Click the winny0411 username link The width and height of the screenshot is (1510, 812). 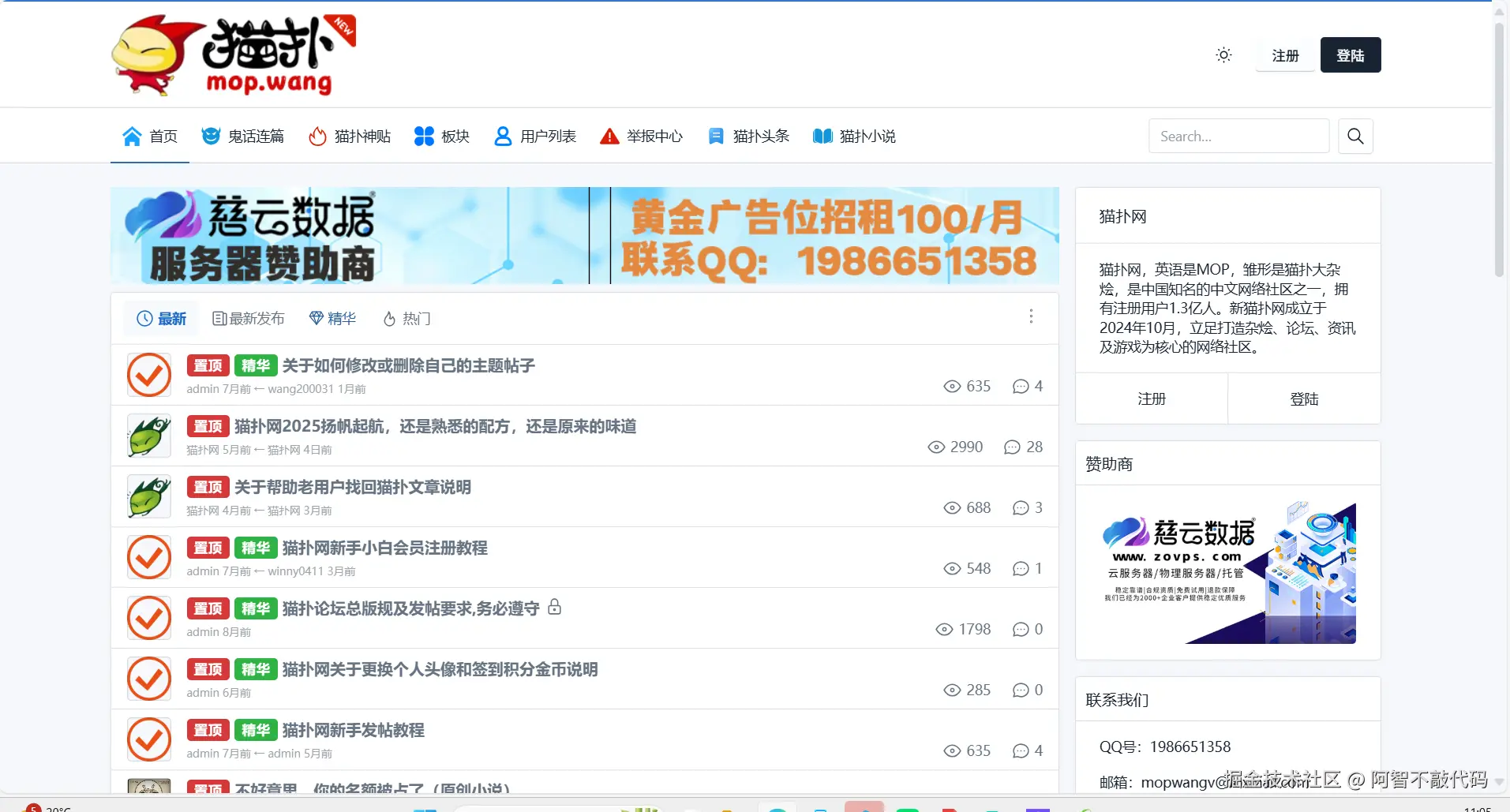[296, 571]
